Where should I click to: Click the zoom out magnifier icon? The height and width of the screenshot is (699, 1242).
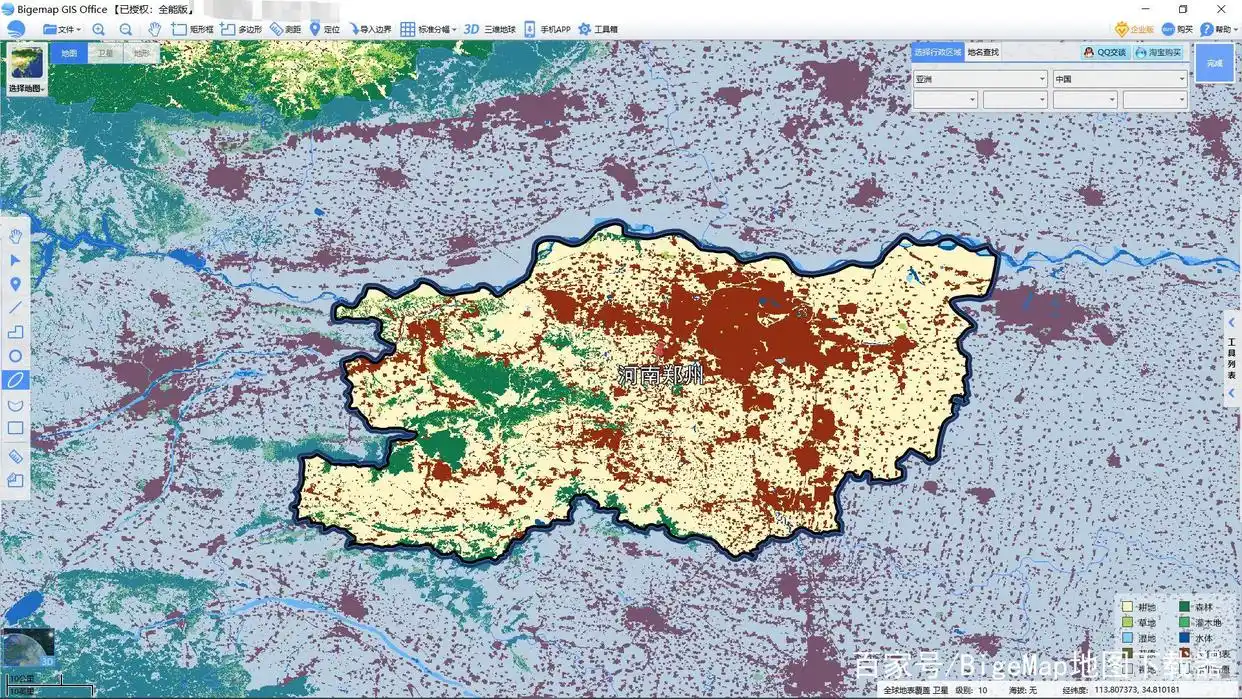click(x=126, y=29)
